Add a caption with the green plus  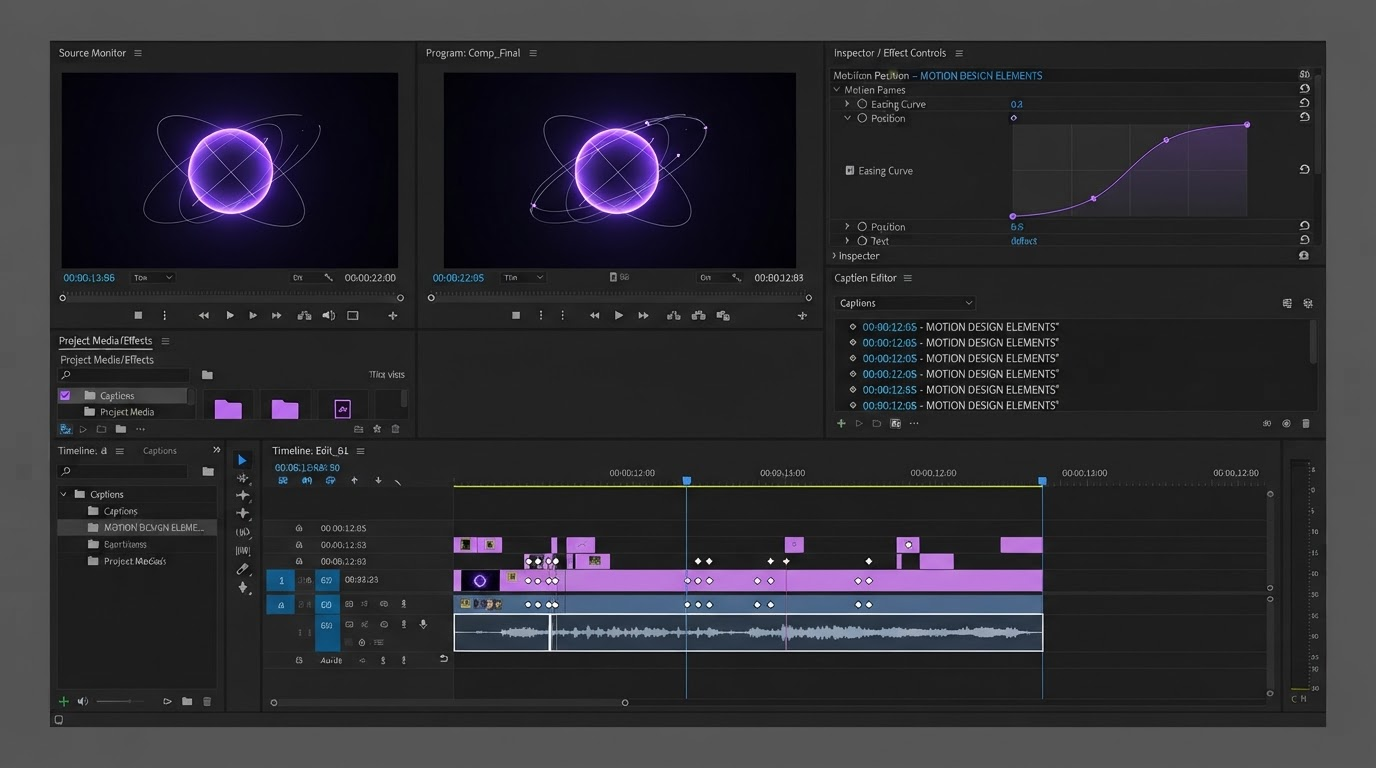click(x=841, y=423)
